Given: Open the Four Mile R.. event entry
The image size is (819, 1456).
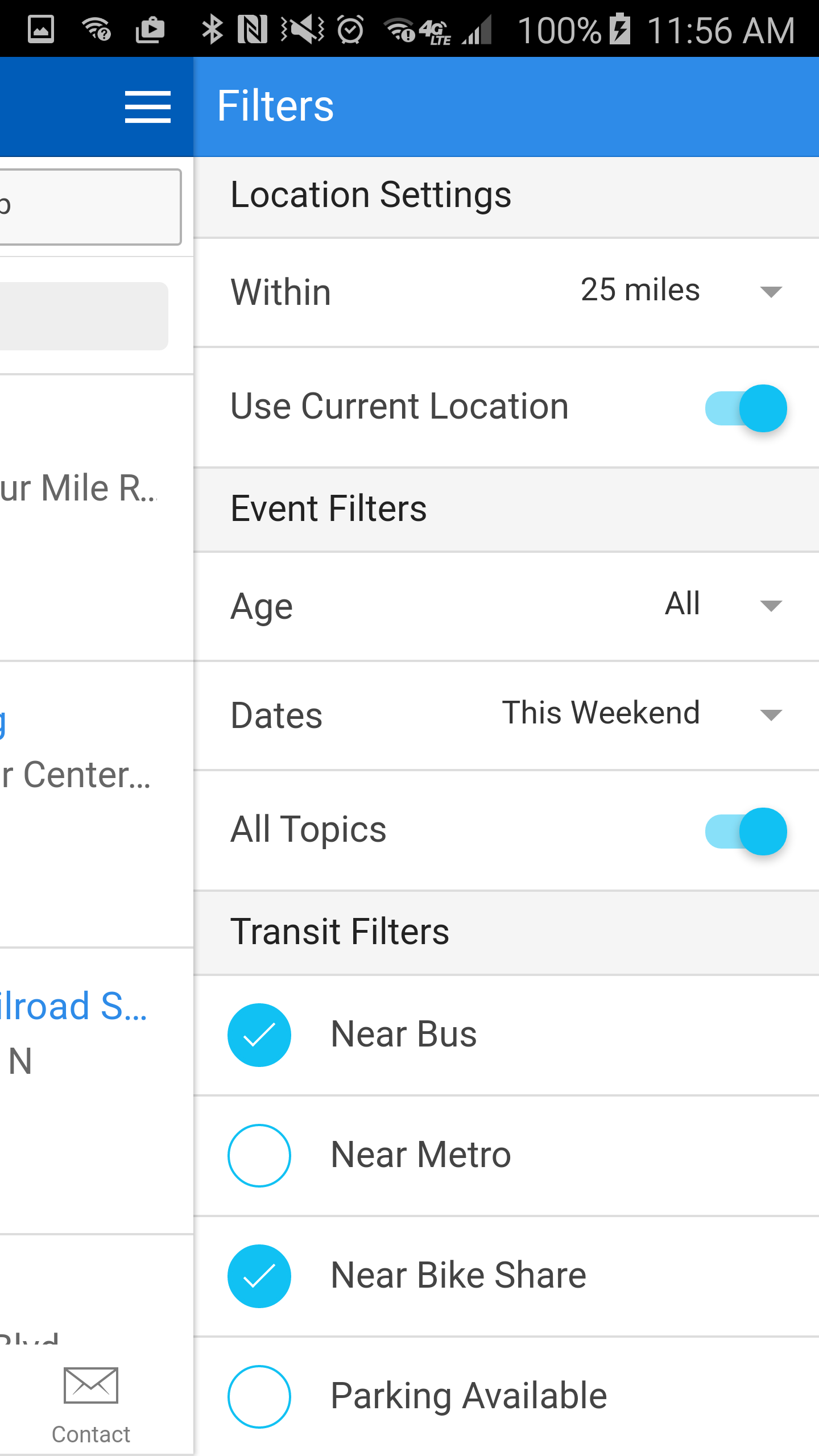Looking at the screenshot, I should tap(78, 489).
